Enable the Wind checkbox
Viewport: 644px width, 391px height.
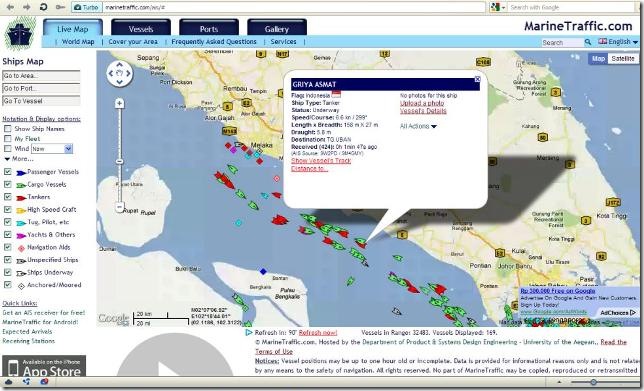[8, 148]
